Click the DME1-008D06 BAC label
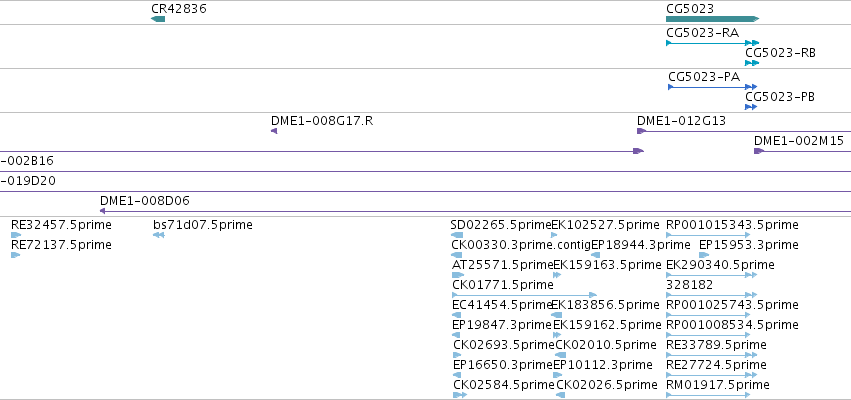The image size is (851, 400). click(x=145, y=201)
